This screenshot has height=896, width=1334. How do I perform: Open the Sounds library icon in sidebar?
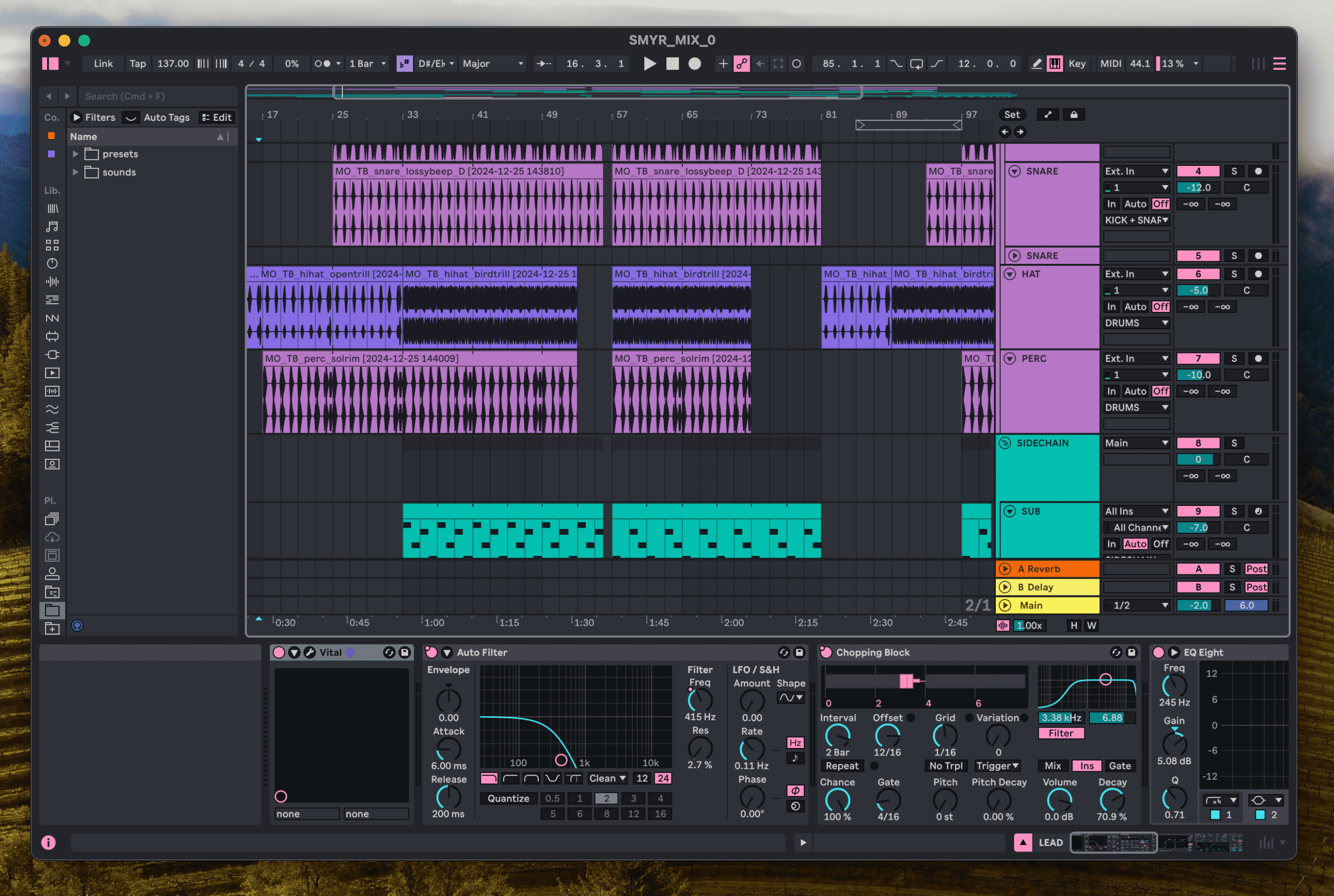[52, 227]
